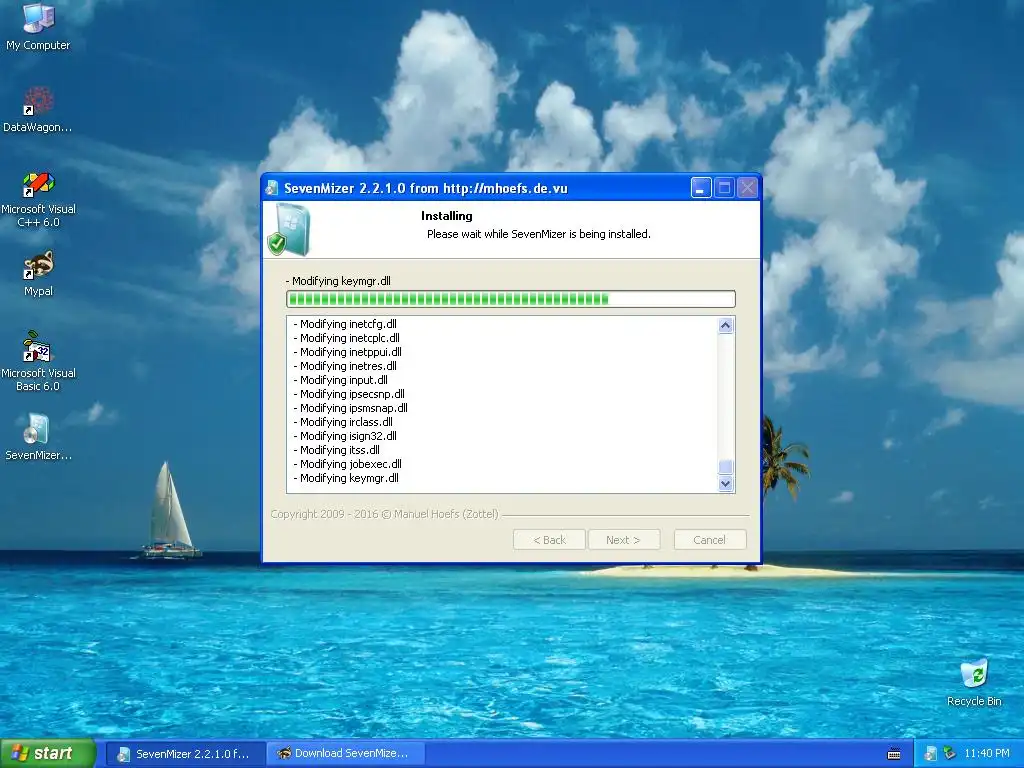Select the Mypal browser desktop icon
1024x768 pixels.
click(x=38, y=273)
